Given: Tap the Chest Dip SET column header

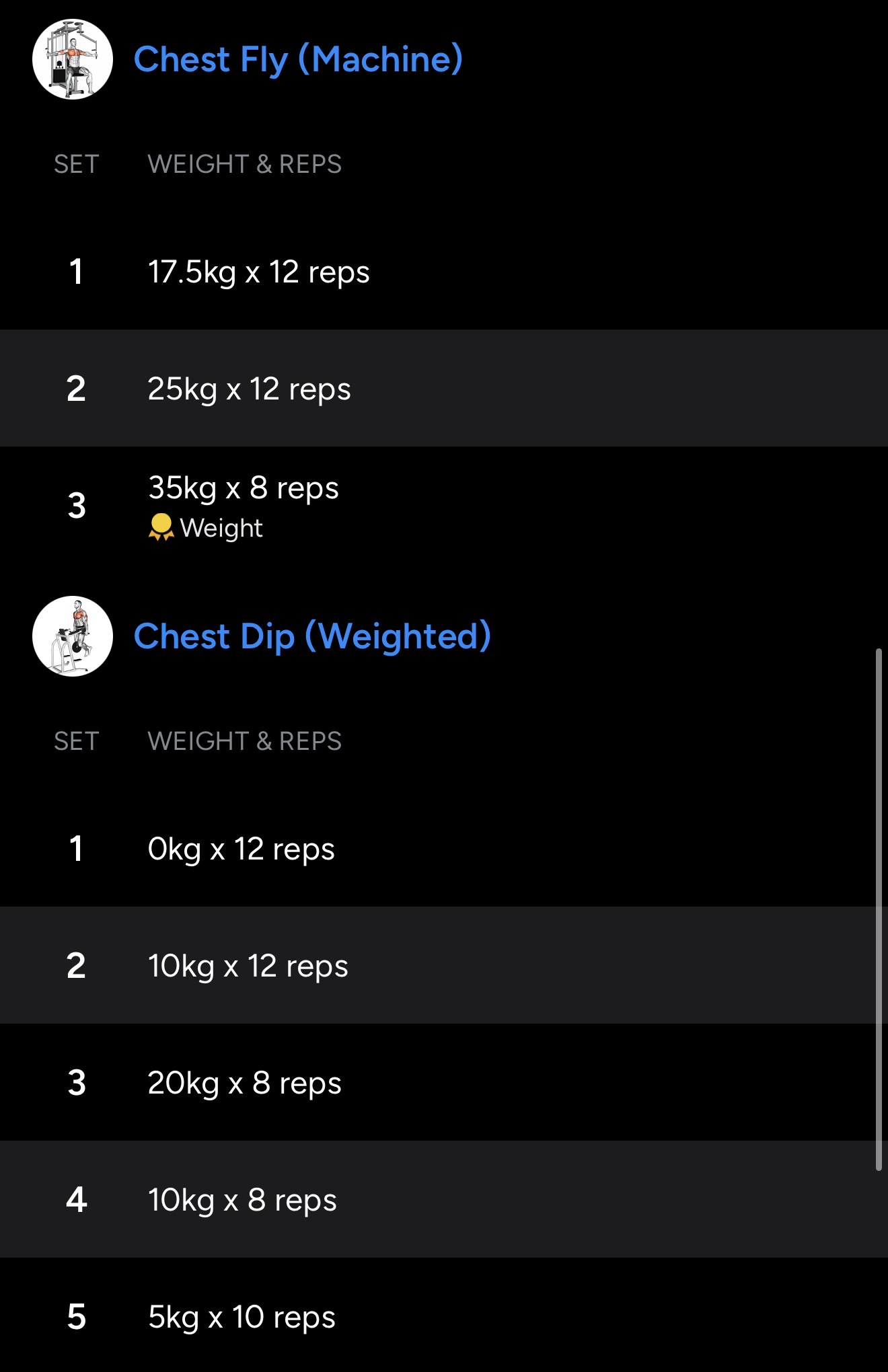Looking at the screenshot, I should pyautogui.click(x=77, y=741).
